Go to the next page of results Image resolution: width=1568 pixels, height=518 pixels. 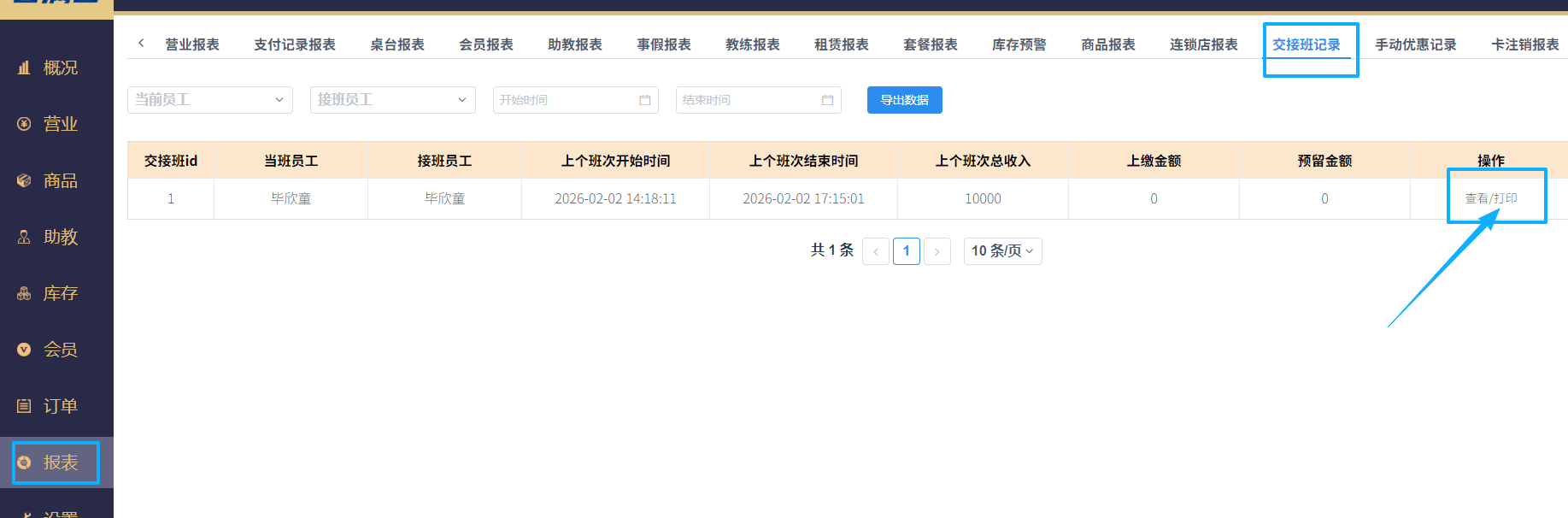coord(937,251)
